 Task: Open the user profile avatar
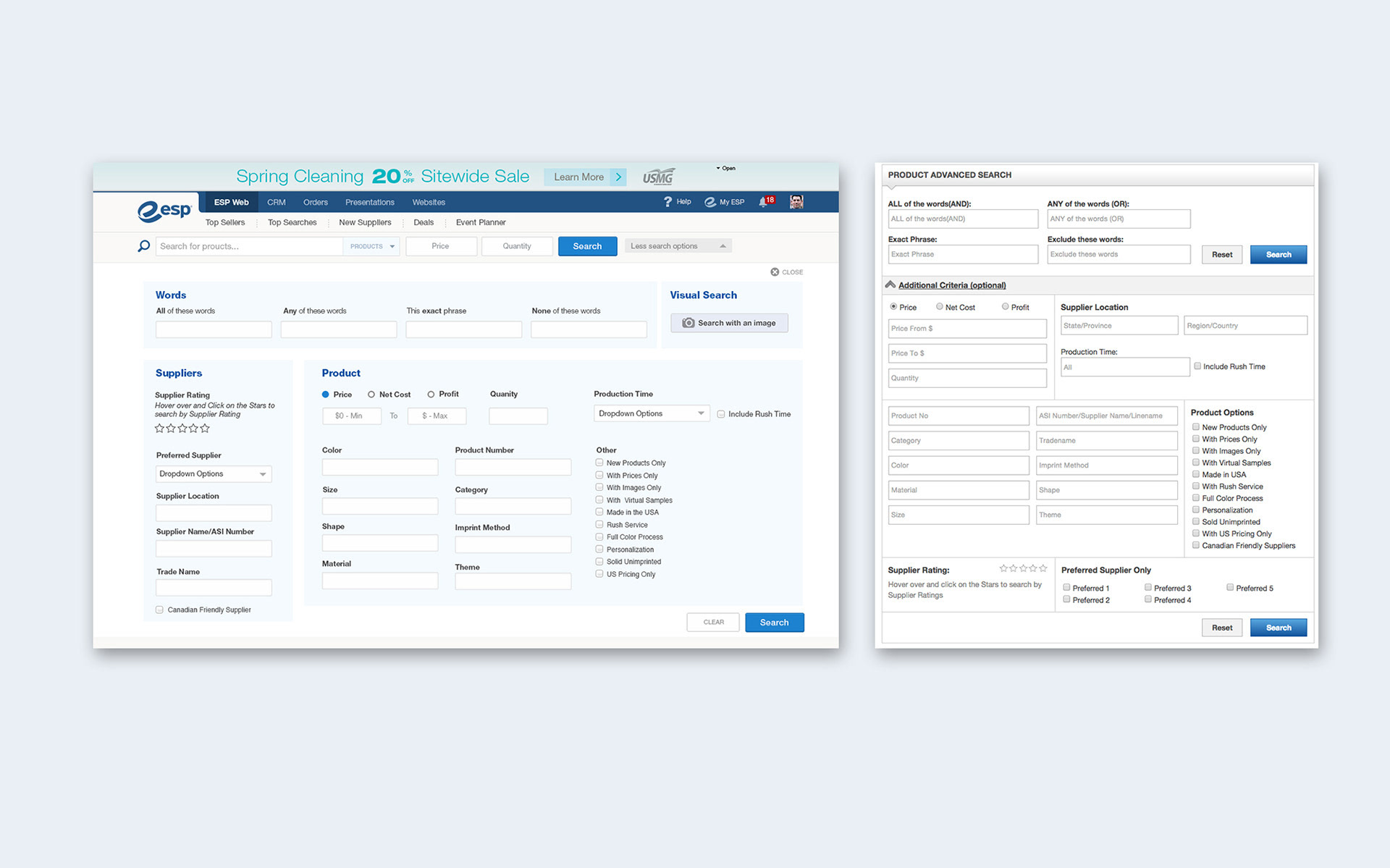pos(796,202)
